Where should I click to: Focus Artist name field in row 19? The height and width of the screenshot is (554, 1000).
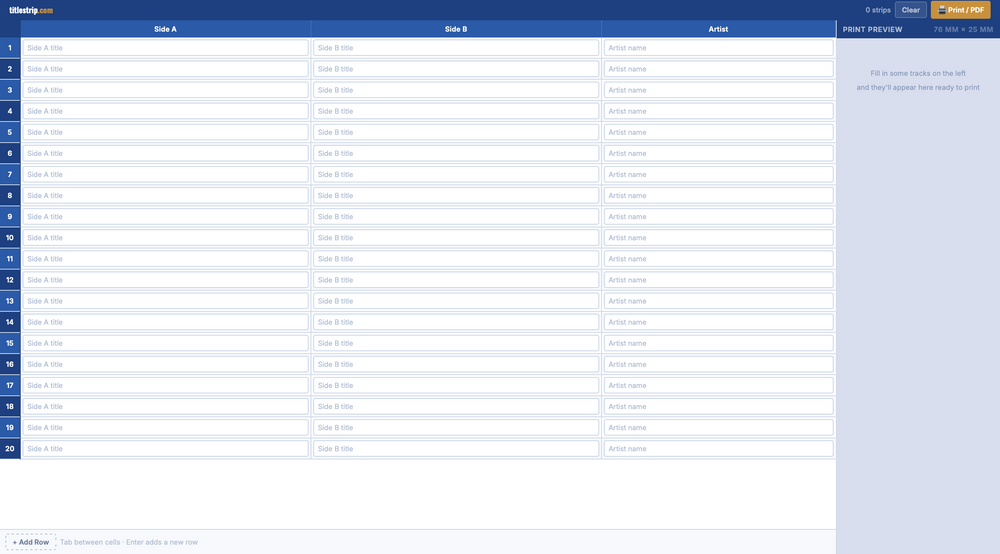(718, 426)
